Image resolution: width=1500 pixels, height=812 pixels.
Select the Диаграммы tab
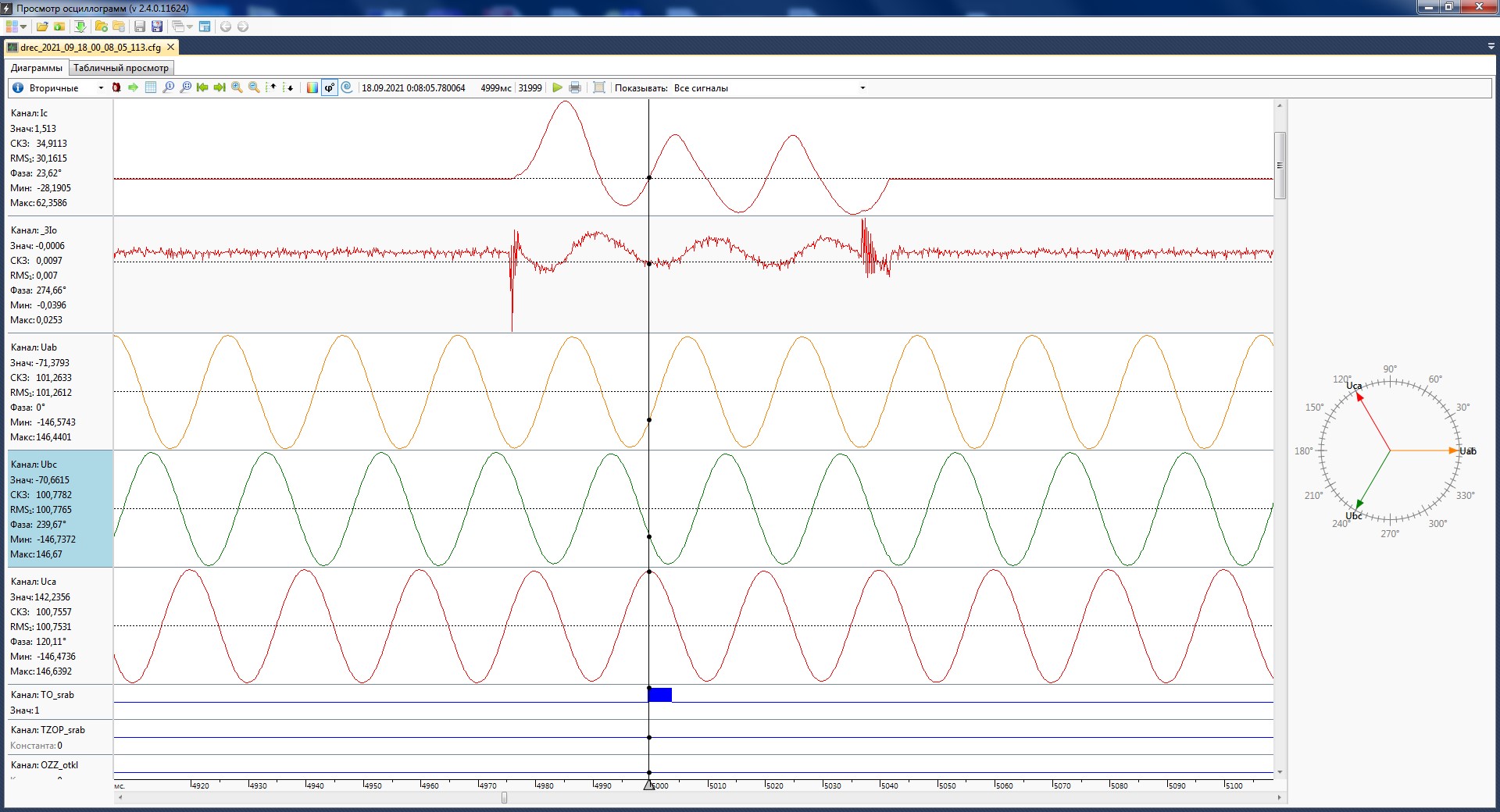37,68
